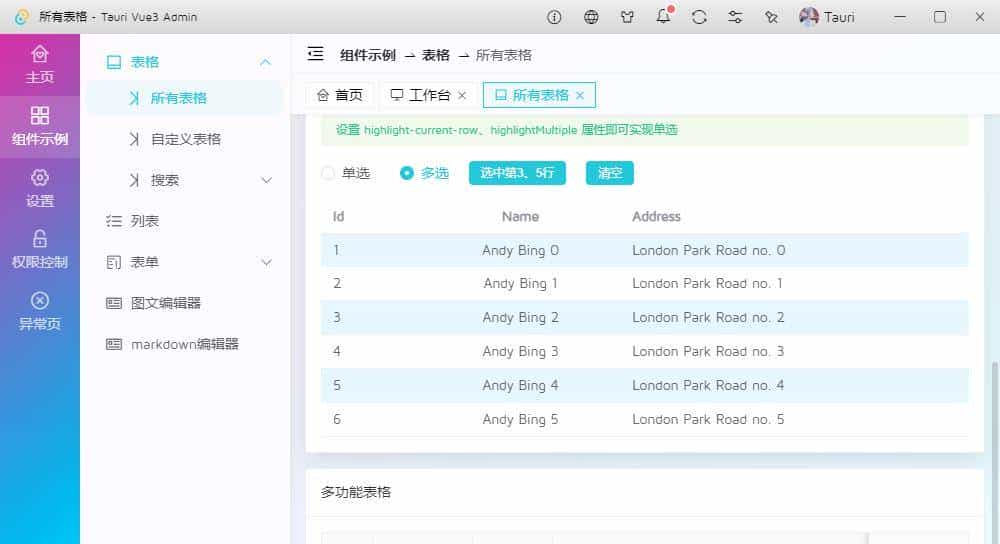Select the 单选 radio button
This screenshot has height=544, width=1000.
coord(328,173)
